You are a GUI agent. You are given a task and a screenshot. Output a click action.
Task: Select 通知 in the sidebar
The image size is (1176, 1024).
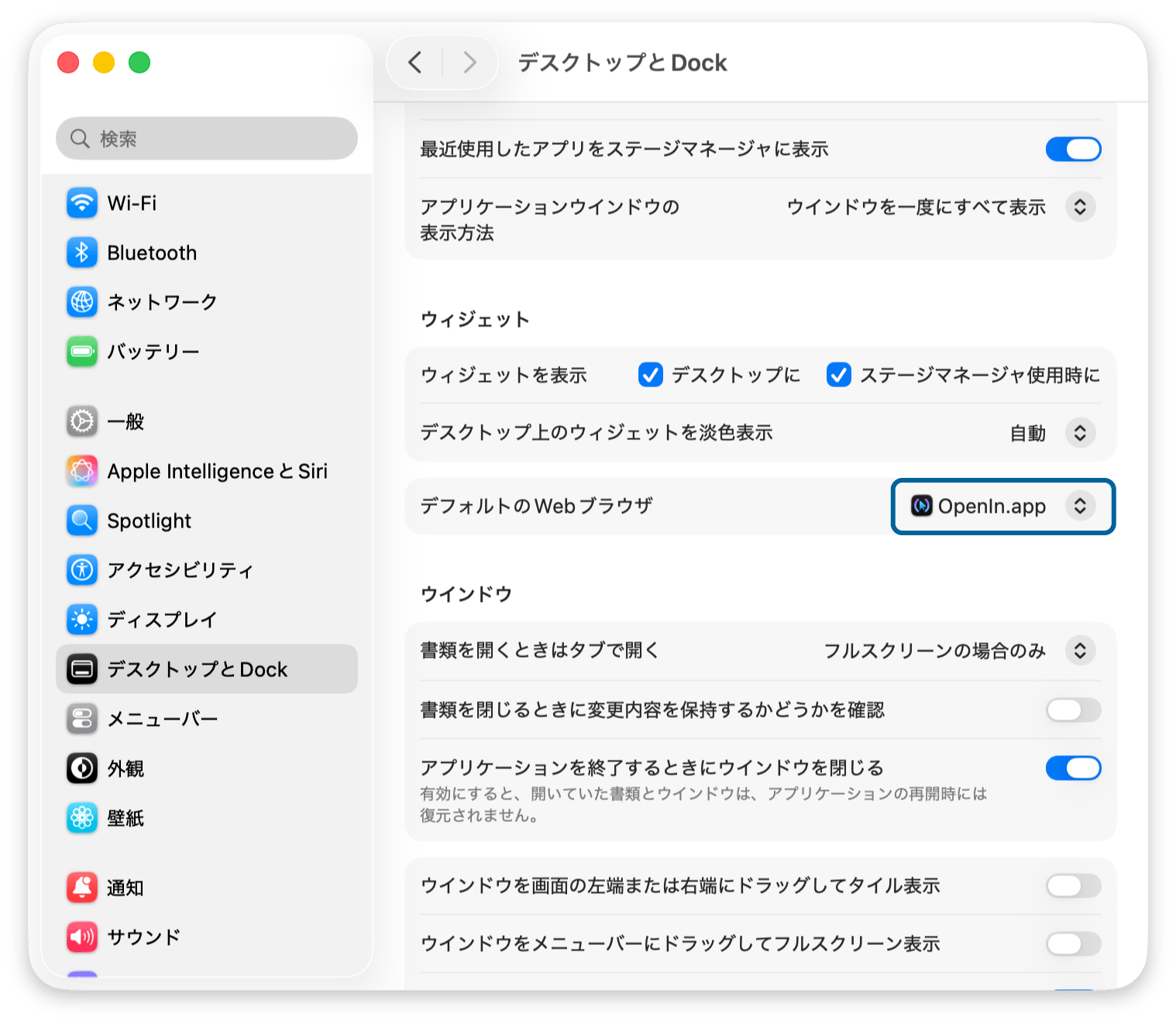[207, 888]
